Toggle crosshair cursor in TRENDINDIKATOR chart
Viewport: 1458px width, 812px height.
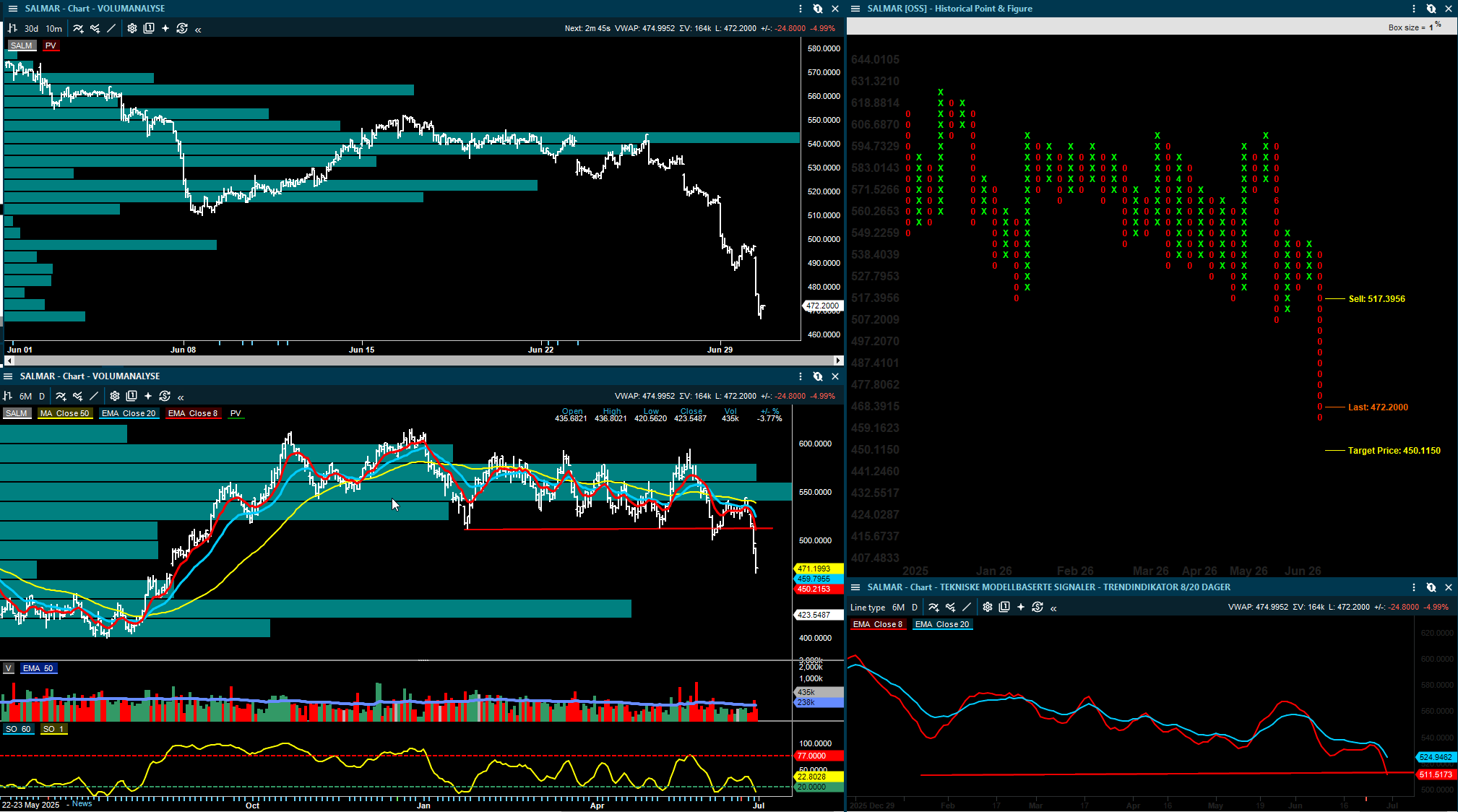pos(1021,608)
